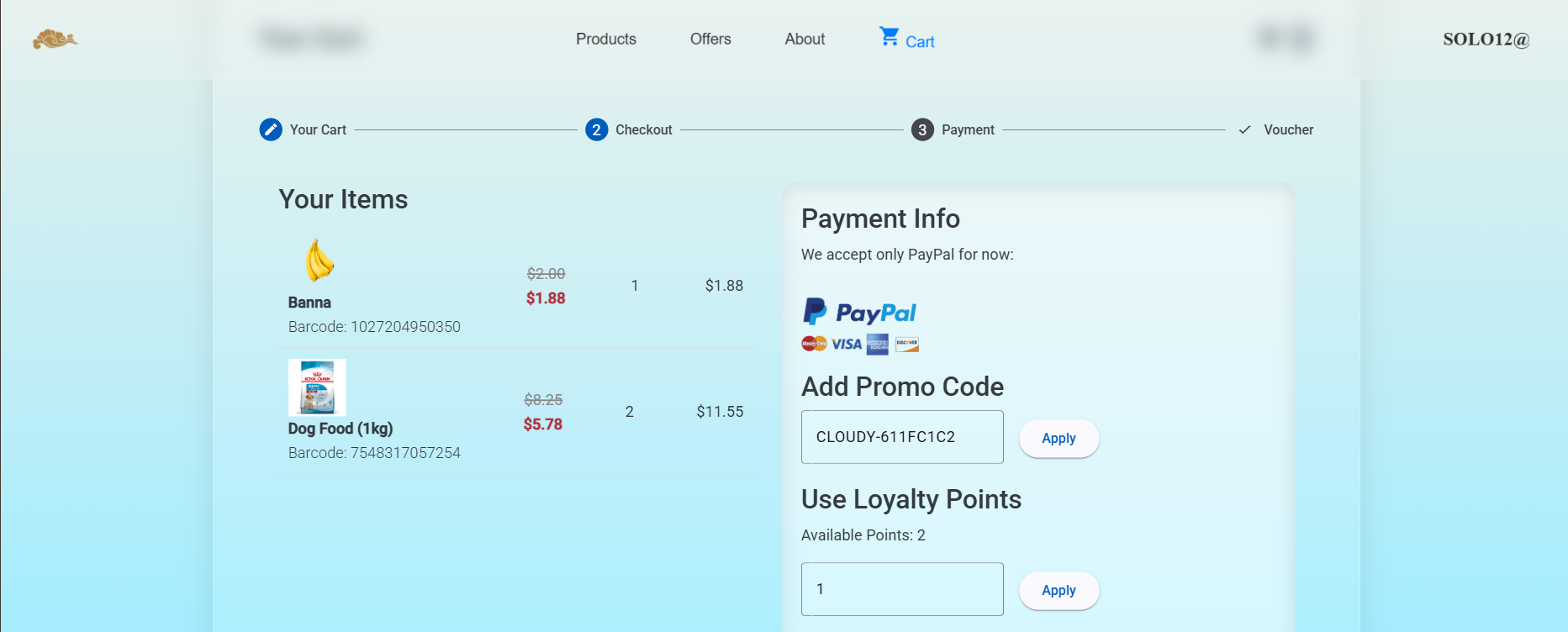Image resolution: width=1568 pixels, height=632 pixels.
Task: Click the Voucher checkmark icon
Action: pyautogui.click(x=1244, y=129)
